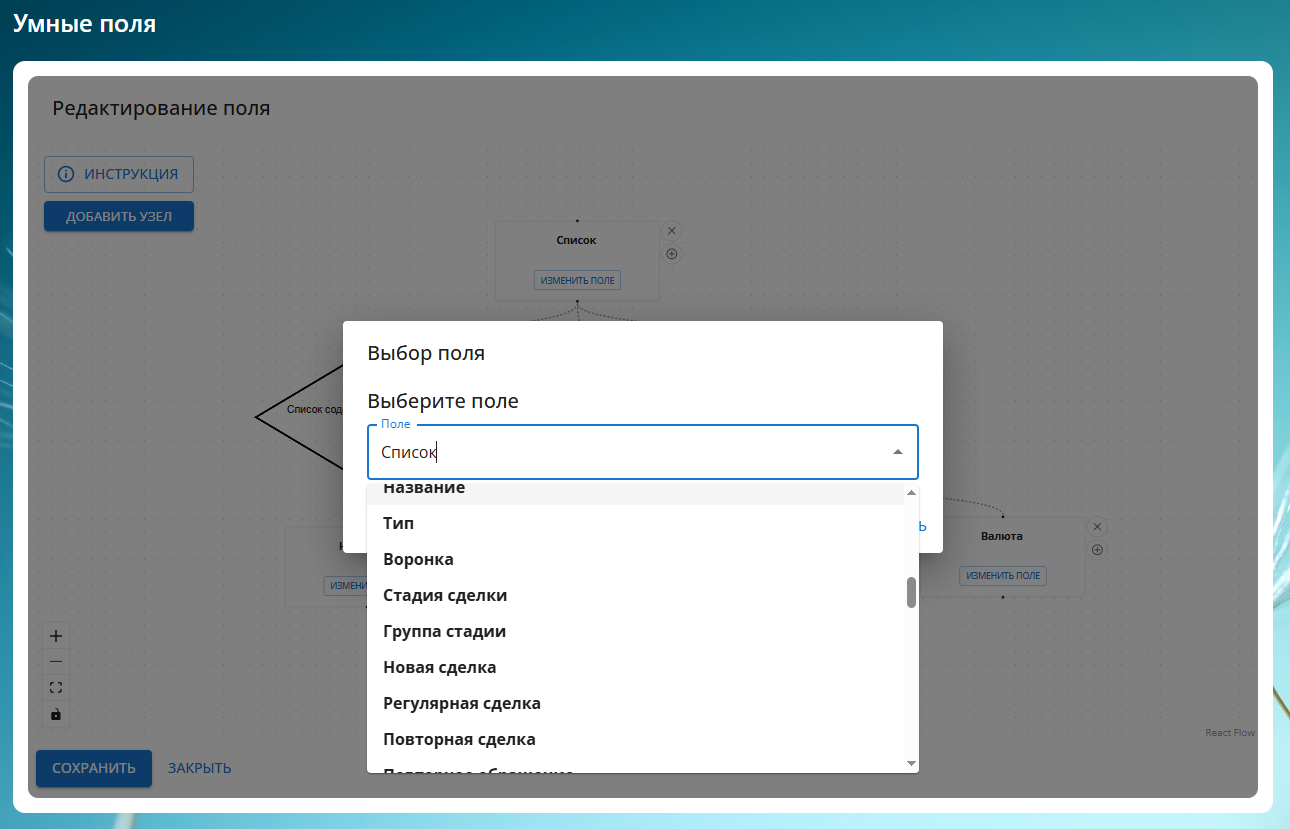Choose the Регулярная сделка option
Screen dimensions: 1290x829
(x=462, y=703)
